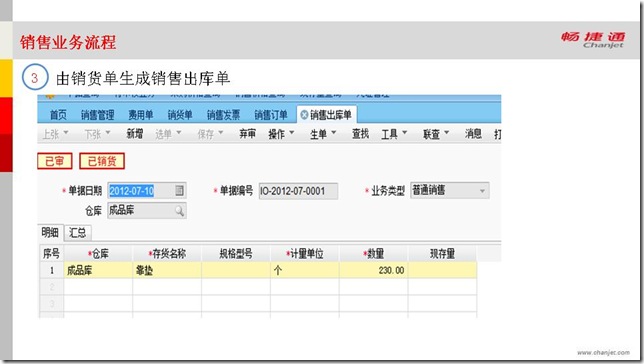Click the 现存量 column header
The height and width of the screenshot is (364, 644).
pyautogui.click(x=442, y=254)
